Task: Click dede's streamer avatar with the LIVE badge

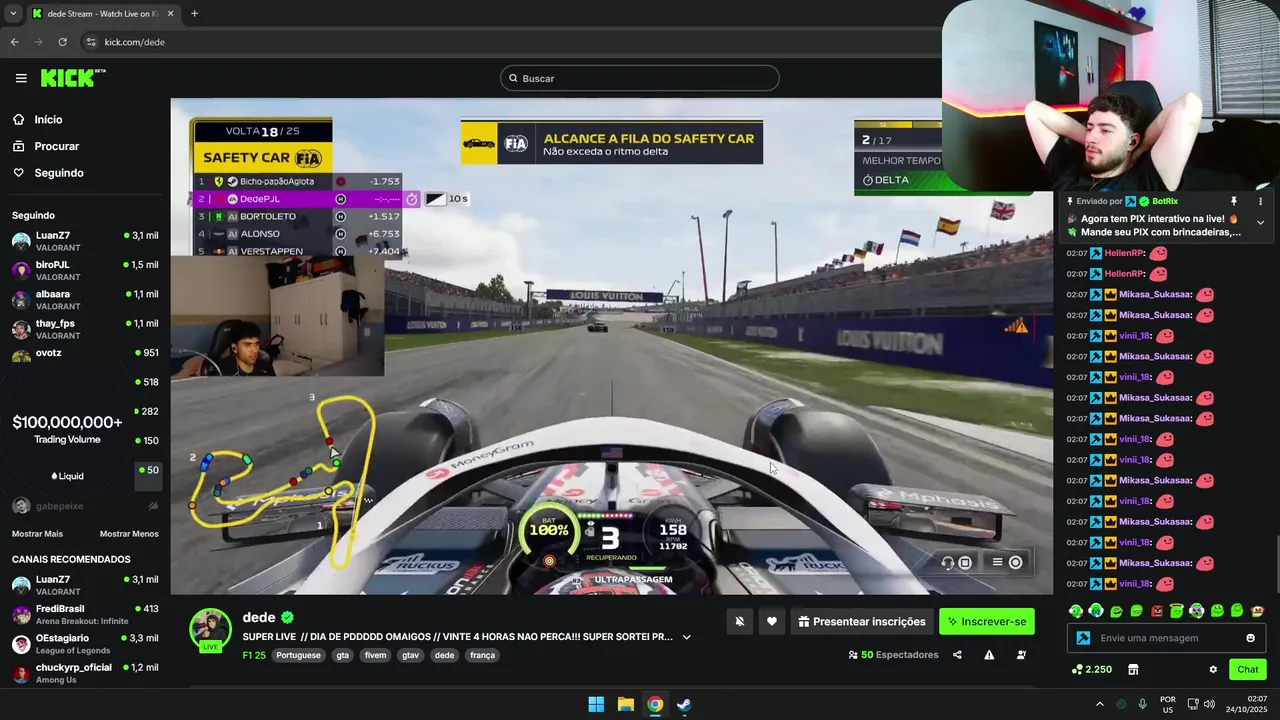Action: (x=211, y=630)
